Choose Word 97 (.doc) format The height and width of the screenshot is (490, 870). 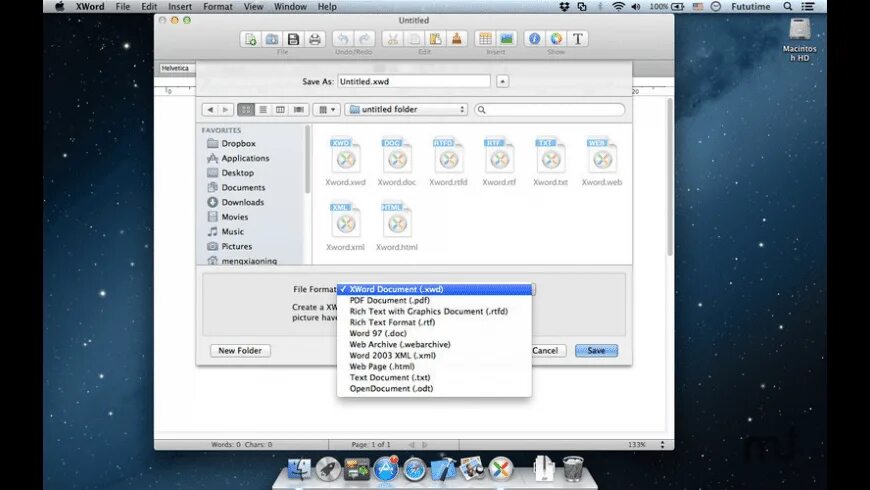(x=434, y=334)
